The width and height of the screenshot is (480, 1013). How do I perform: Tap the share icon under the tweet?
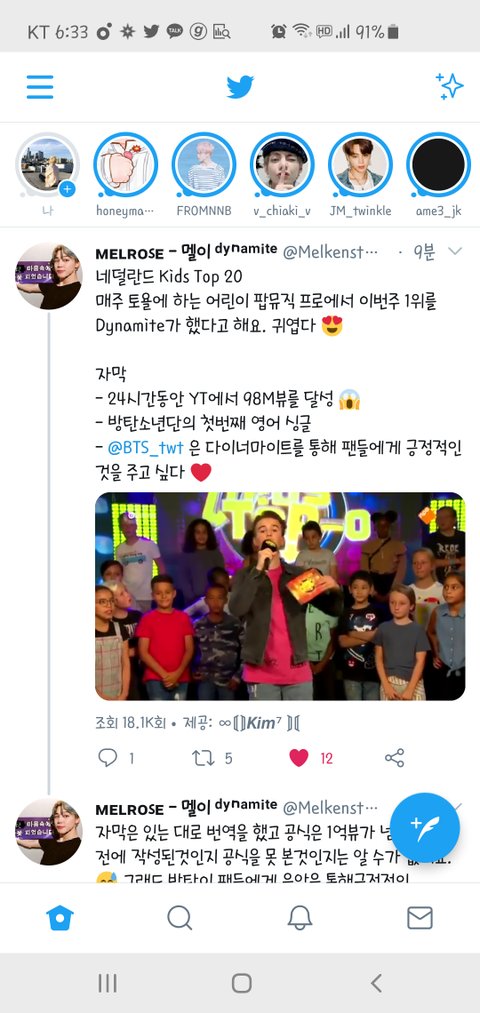click(395, 757)
